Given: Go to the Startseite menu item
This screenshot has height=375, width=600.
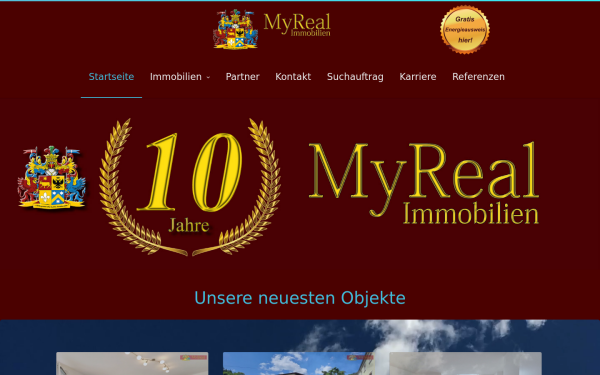Looking at the screenshot, I should click(111, 77).
